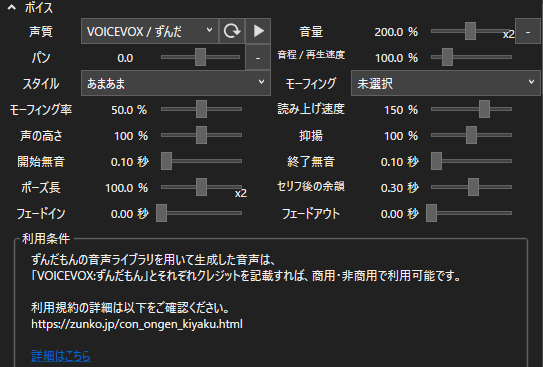Click the x2 marker on ポーズ長 slider
Viewport: 543px width, 367px height.
click(241, 193)
